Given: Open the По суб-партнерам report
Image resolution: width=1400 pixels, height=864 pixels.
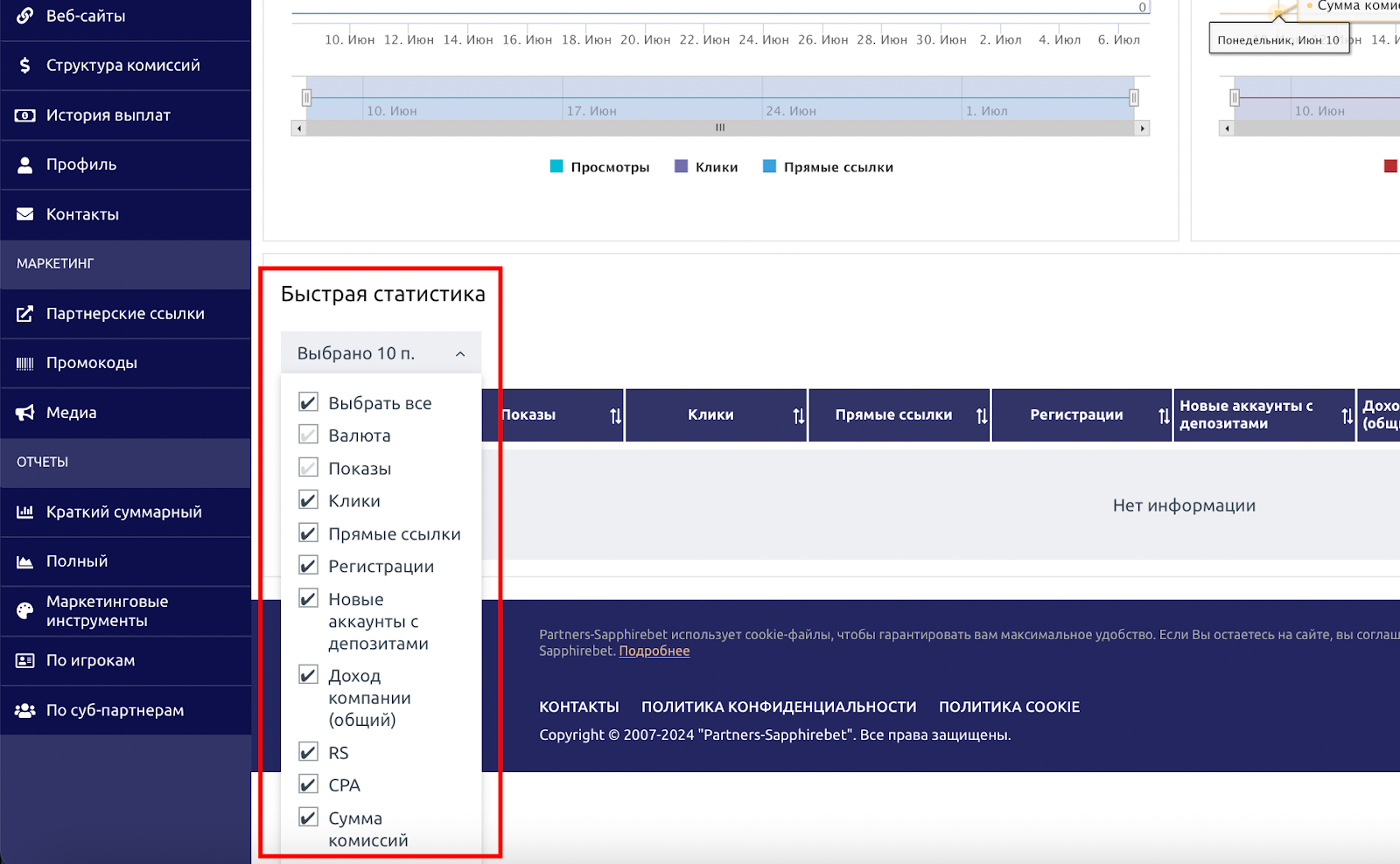Looking at the screenshot, I should click(x=115, y=710).
